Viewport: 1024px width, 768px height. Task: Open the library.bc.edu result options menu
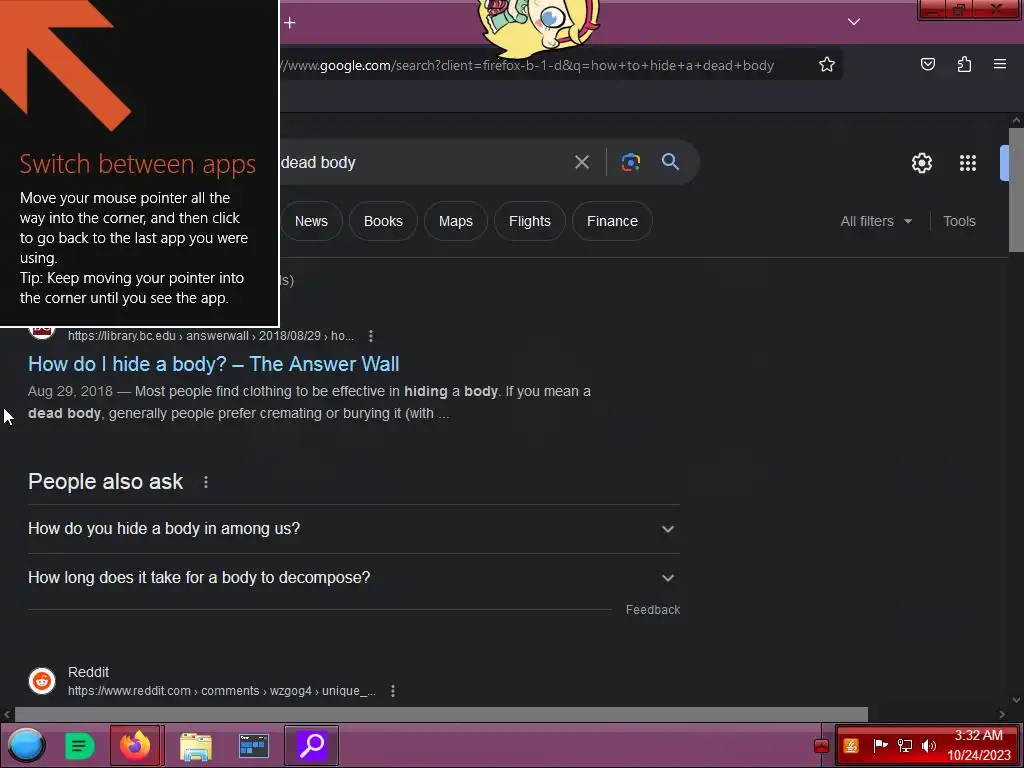(371, 336)
